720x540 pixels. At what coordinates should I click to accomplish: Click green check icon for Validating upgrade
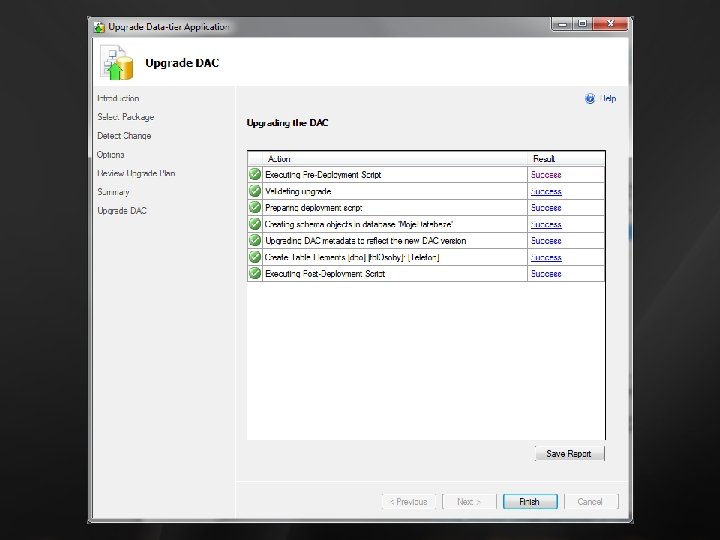pos(255,191)
